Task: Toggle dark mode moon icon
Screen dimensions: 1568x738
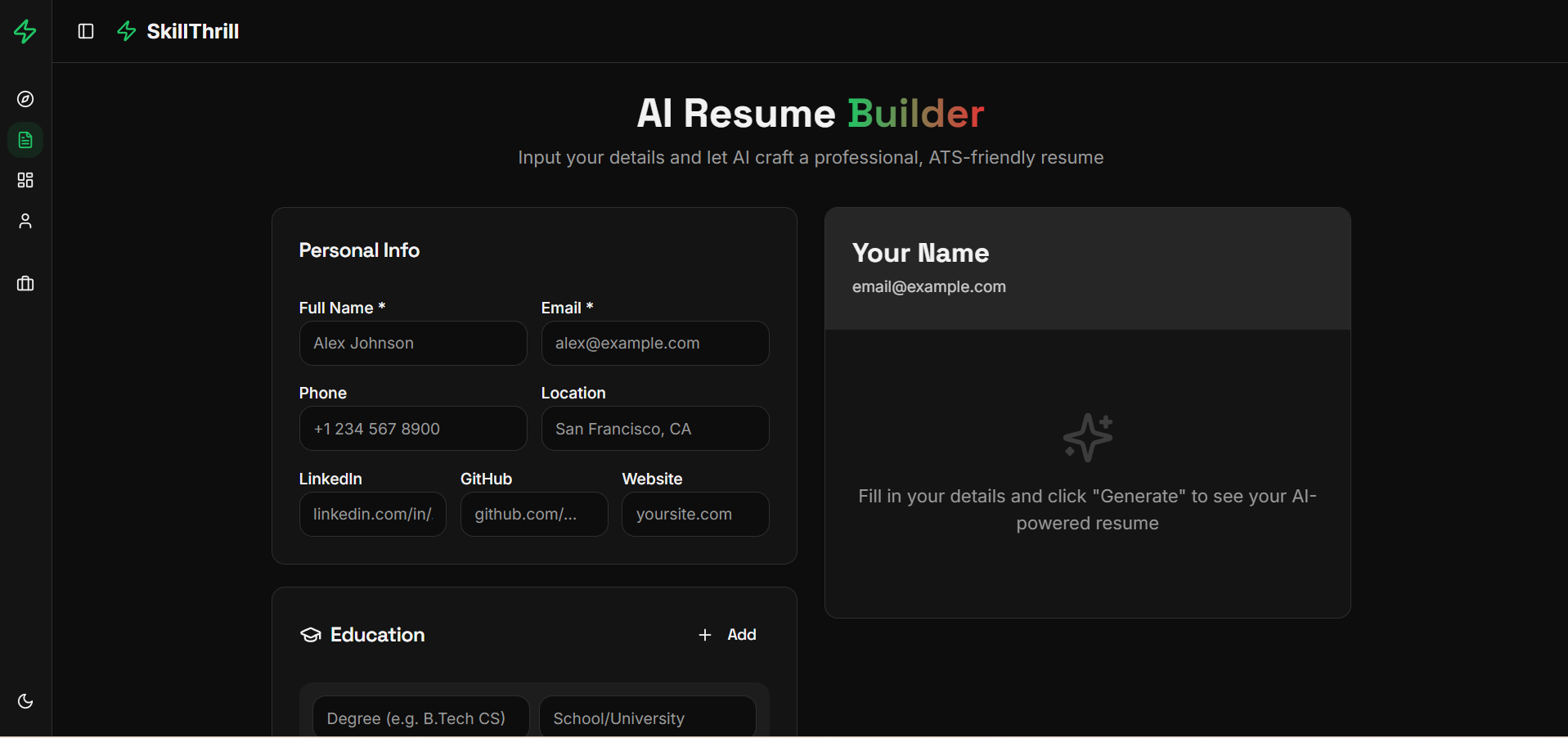Action: (25, 701)
